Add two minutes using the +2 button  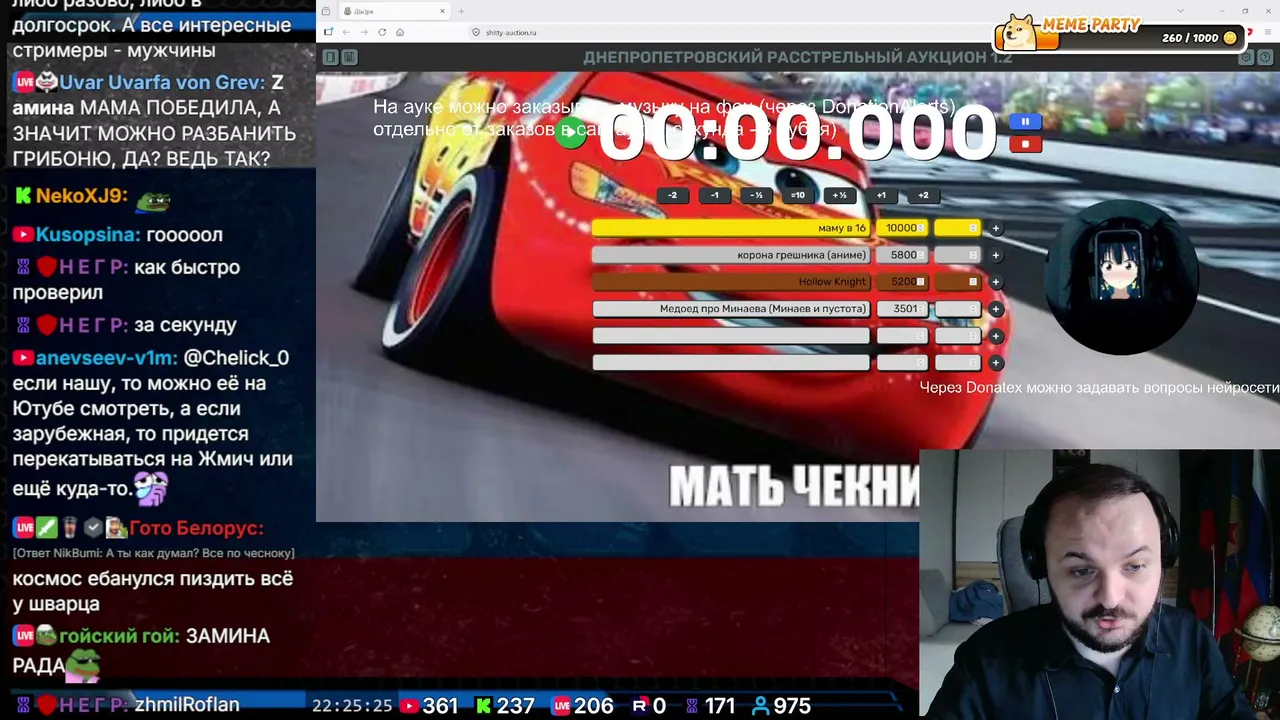(923, 196)
